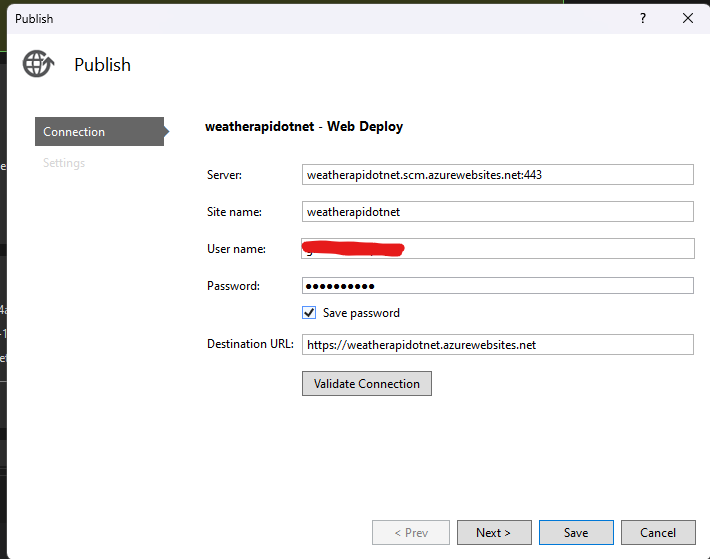The width and height of the screenshot is (710, 559).
Task: Click the Password input field
Action: 498,286
